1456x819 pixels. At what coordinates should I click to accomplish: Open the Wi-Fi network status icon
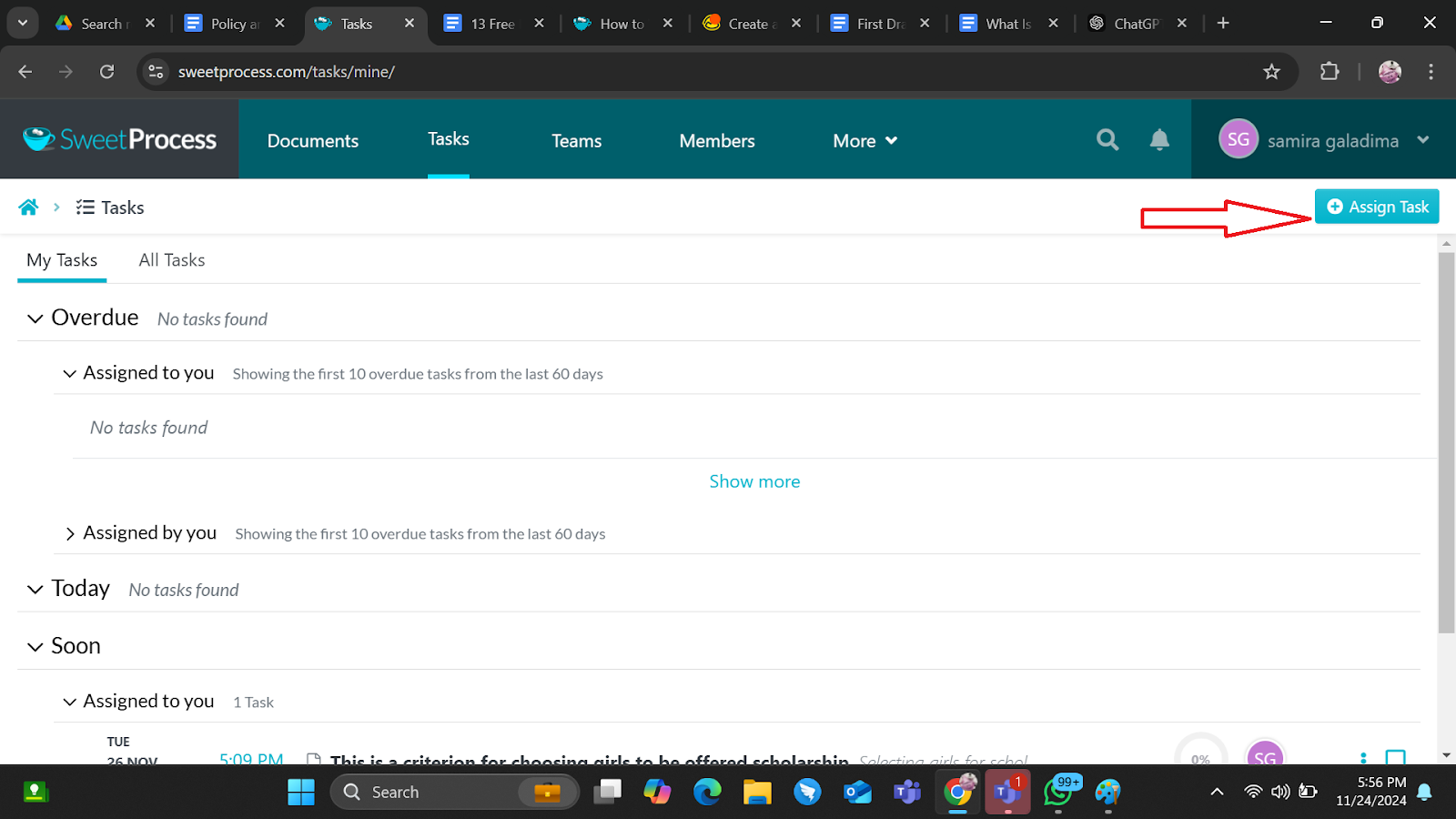(x=1253, y=792)
